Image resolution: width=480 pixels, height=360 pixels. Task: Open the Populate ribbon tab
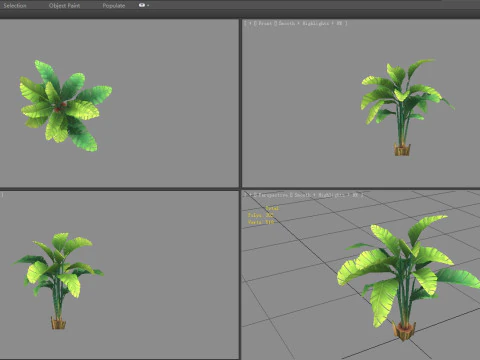point(114,5)
